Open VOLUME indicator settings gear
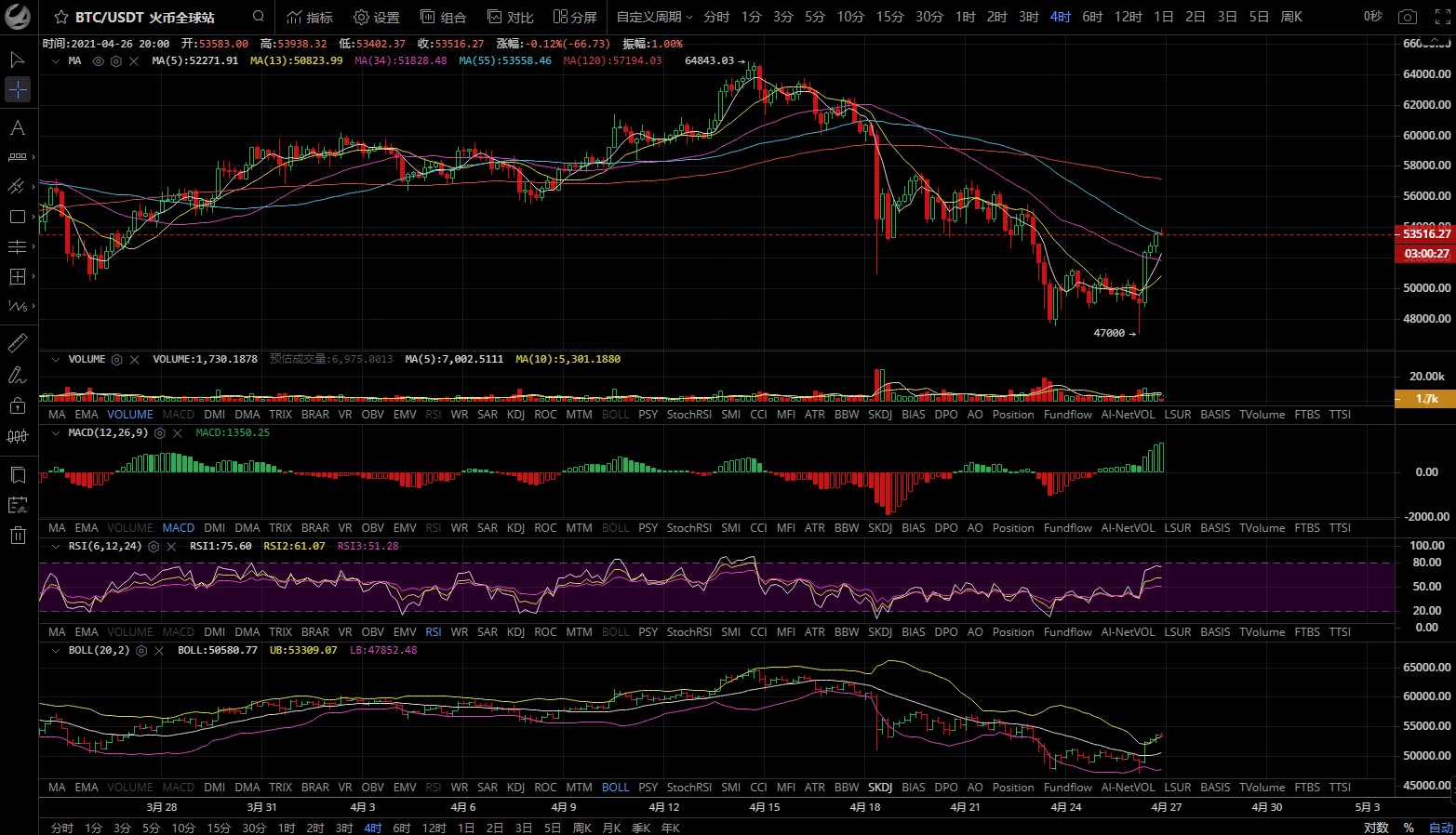Image resolution: width=1456 pixels, height=835 pixels. pos(117,359)
